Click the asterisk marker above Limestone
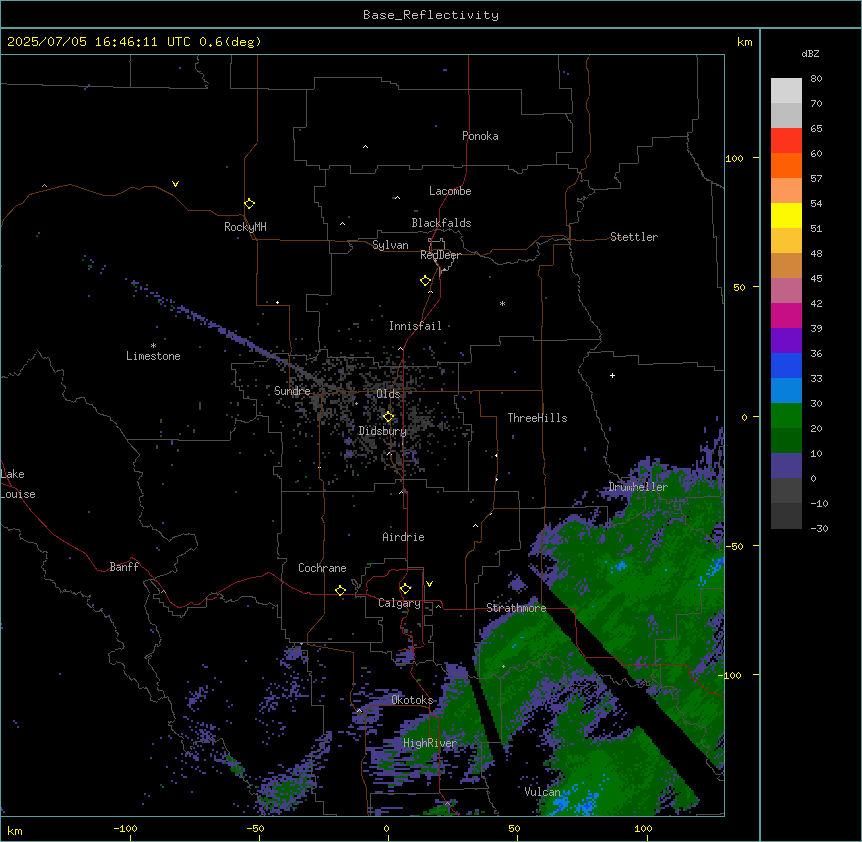 click(x=153, y=346)
